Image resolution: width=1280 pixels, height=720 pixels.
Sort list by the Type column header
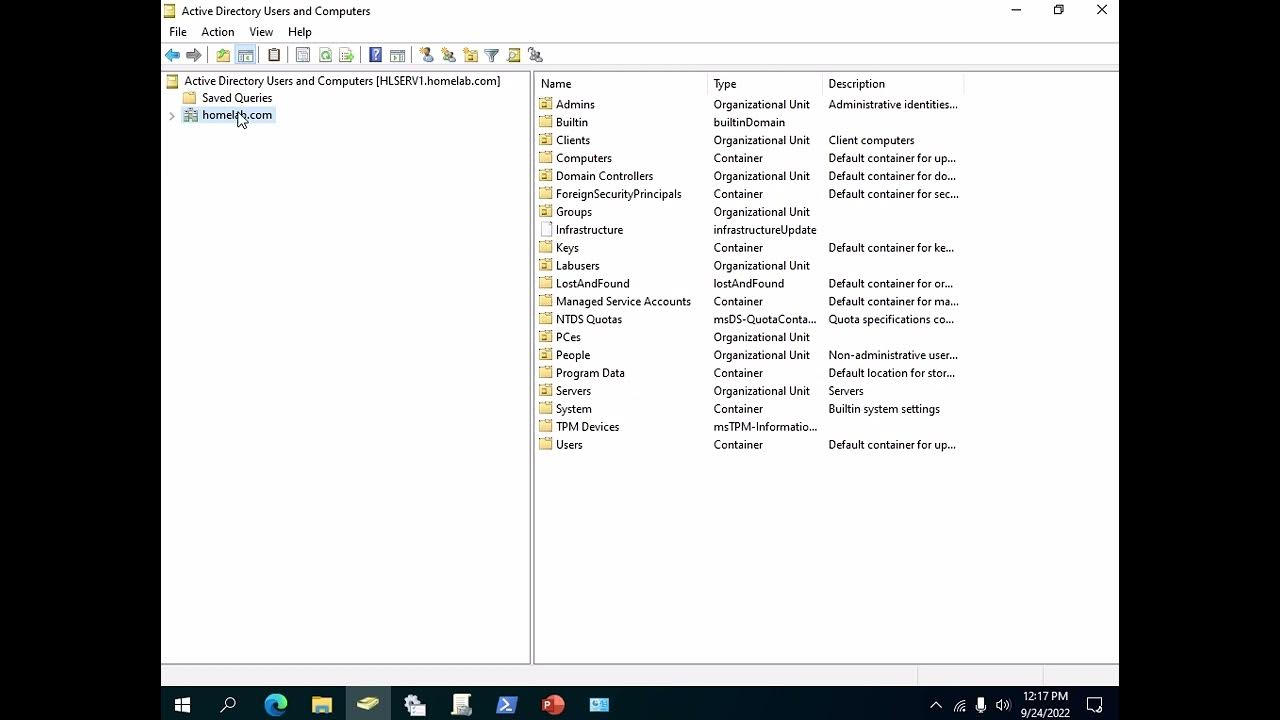pos(765,84)
